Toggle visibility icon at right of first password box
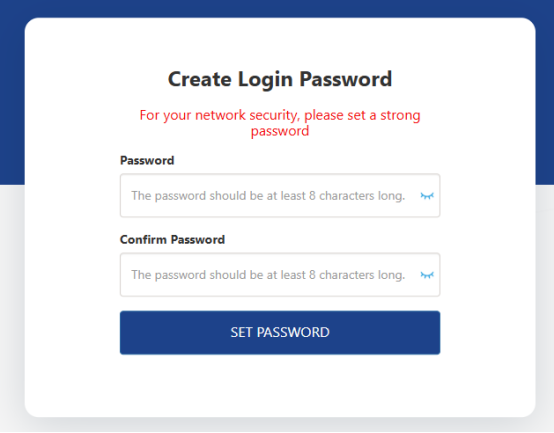 (427, 196)
